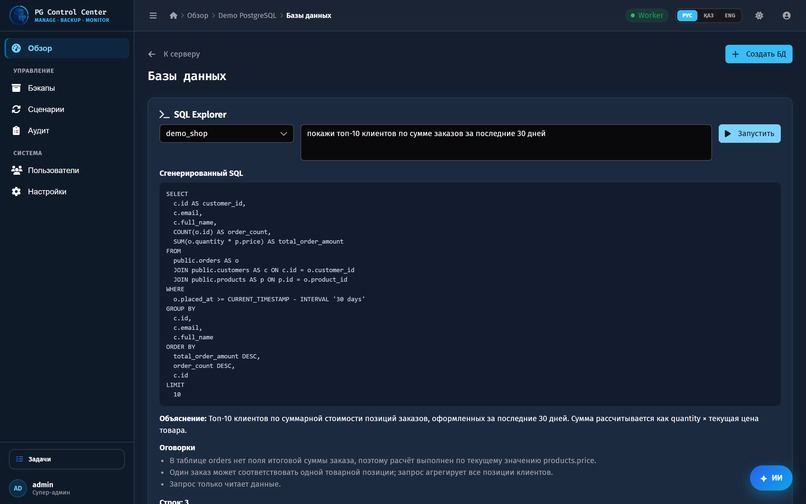Screen dimensions: 806x504
Task: Open the Настройки sidebar section
Action: click(67, 191)
